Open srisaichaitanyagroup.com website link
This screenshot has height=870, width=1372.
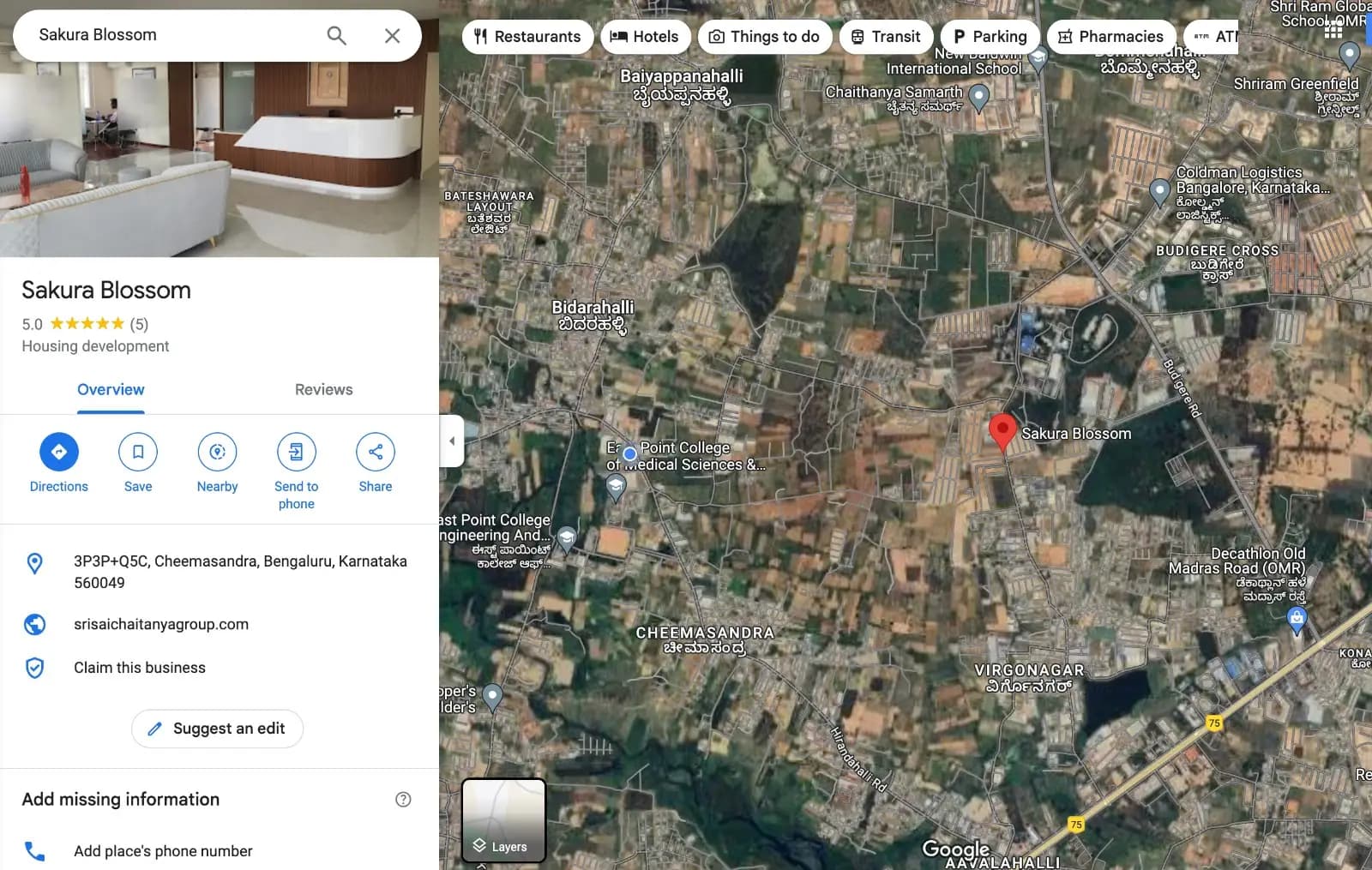coord(161,624)
